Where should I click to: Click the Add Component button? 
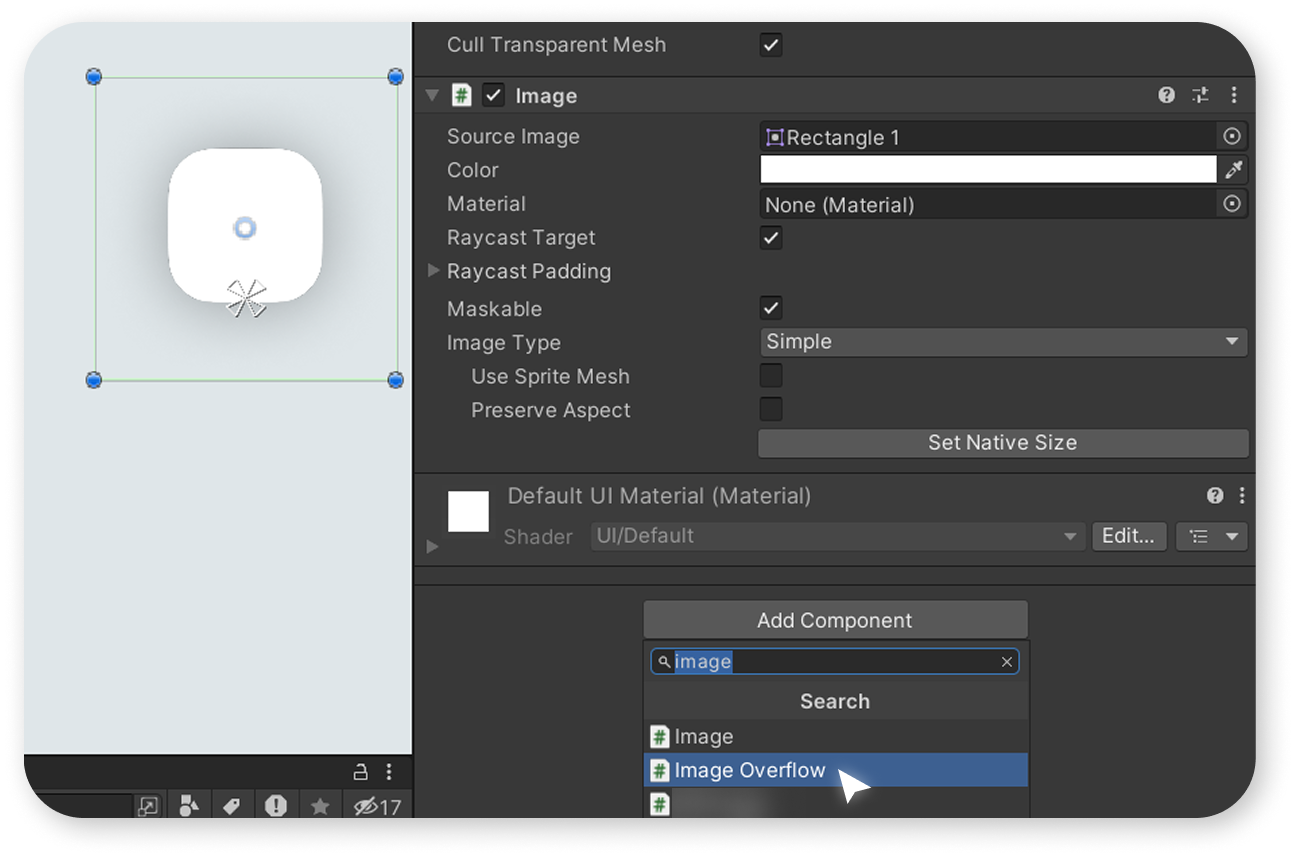835,620
